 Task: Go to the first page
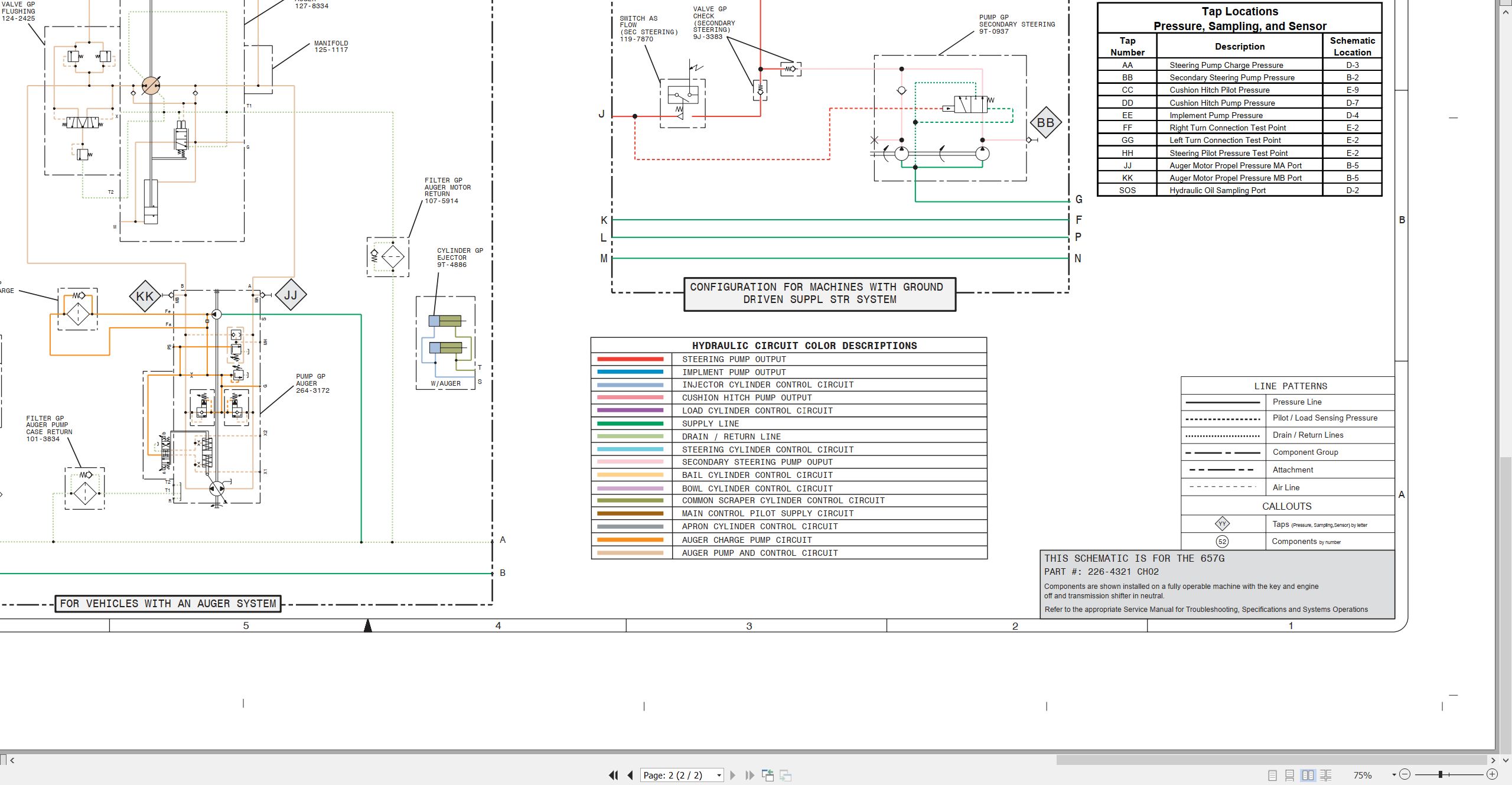tap(614, 775)
